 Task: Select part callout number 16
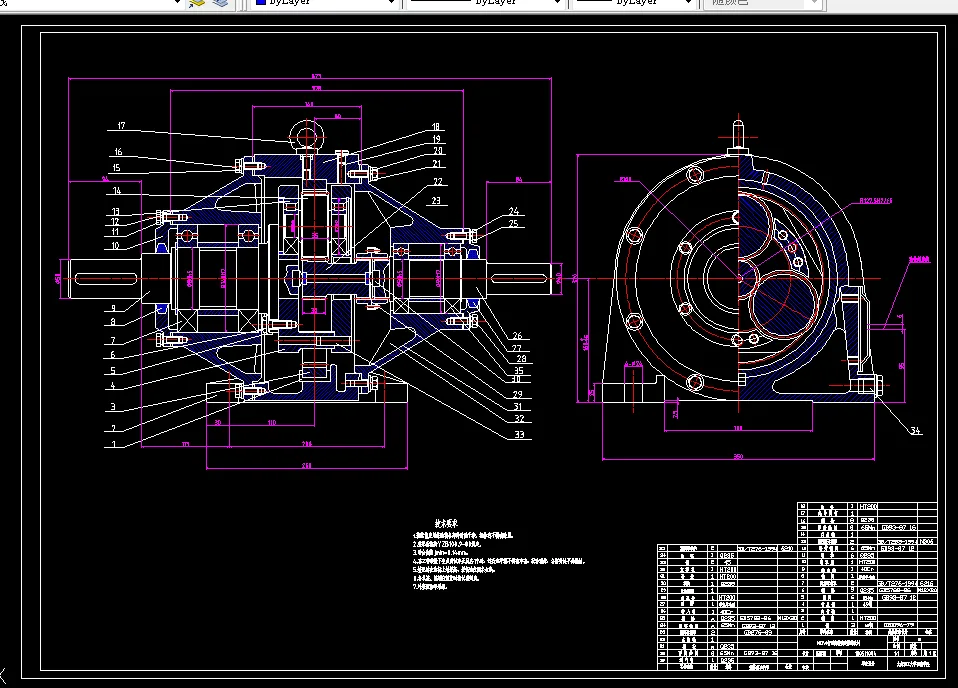pyautogui.click(x=118, y=151)
